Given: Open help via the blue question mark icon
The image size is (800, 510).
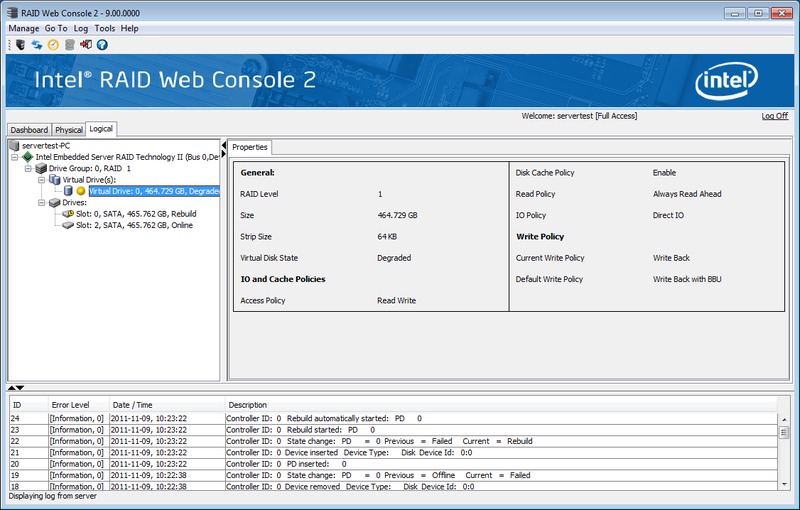Looking at the screenshot, I should [x=102, y=44].
